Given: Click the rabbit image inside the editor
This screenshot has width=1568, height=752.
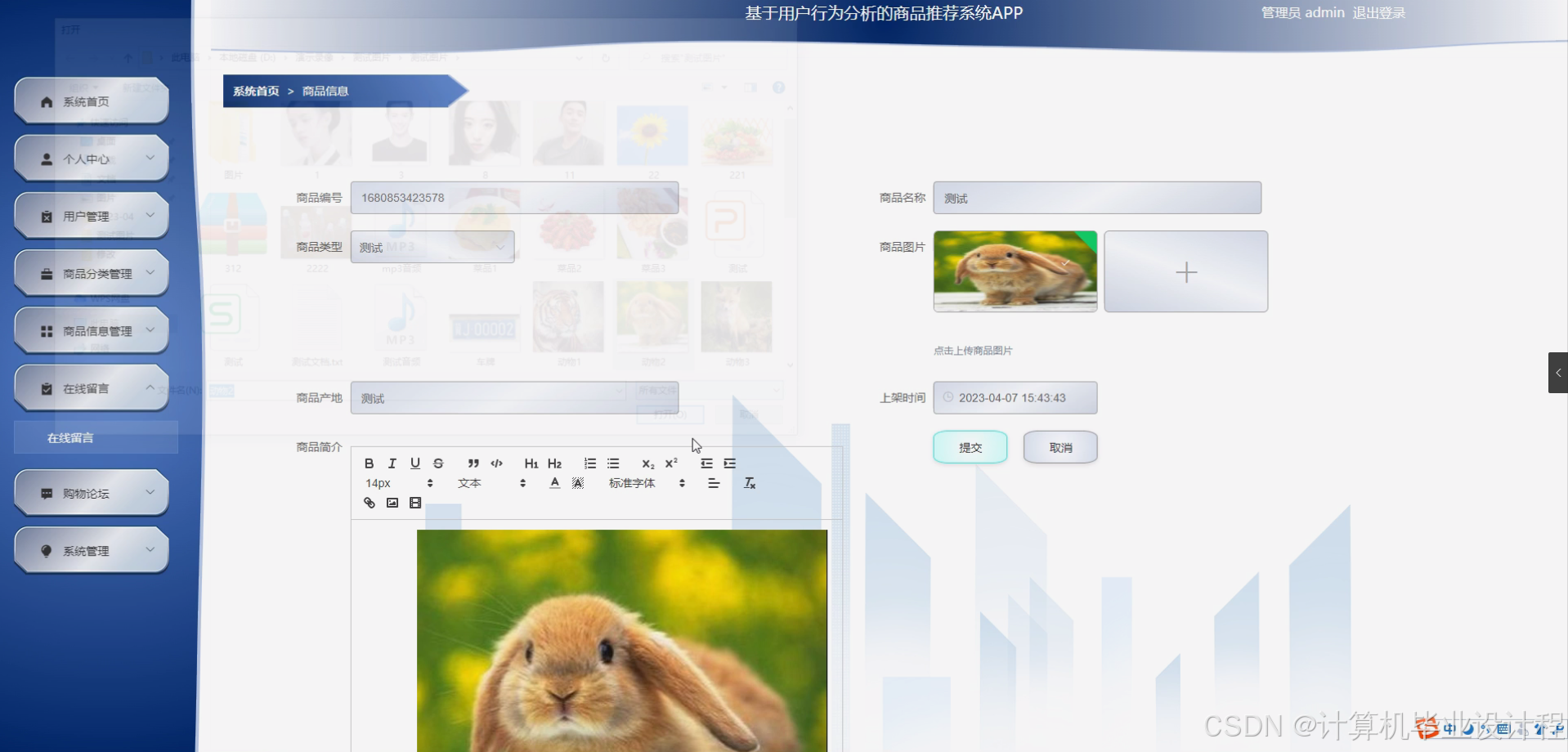Looking at the screenshot, I should coord(622,641).
